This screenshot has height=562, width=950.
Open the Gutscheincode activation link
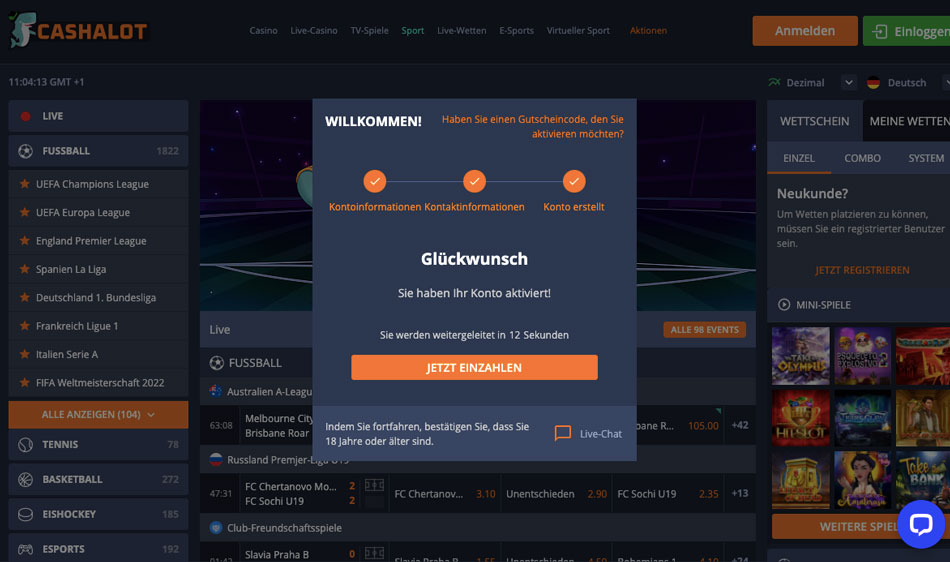tap(533, 127)
